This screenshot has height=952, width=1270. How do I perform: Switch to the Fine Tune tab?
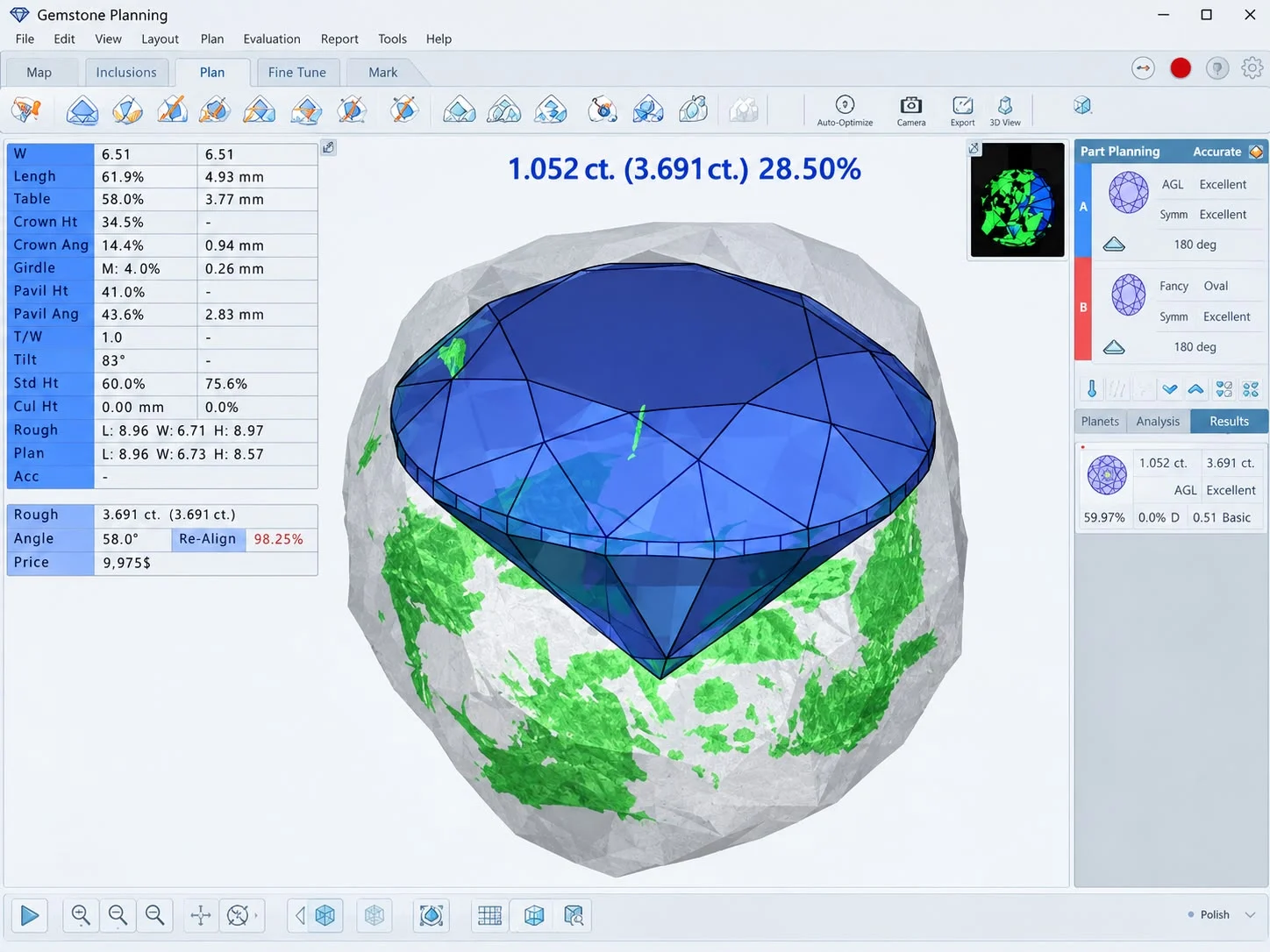pos(296,73)
